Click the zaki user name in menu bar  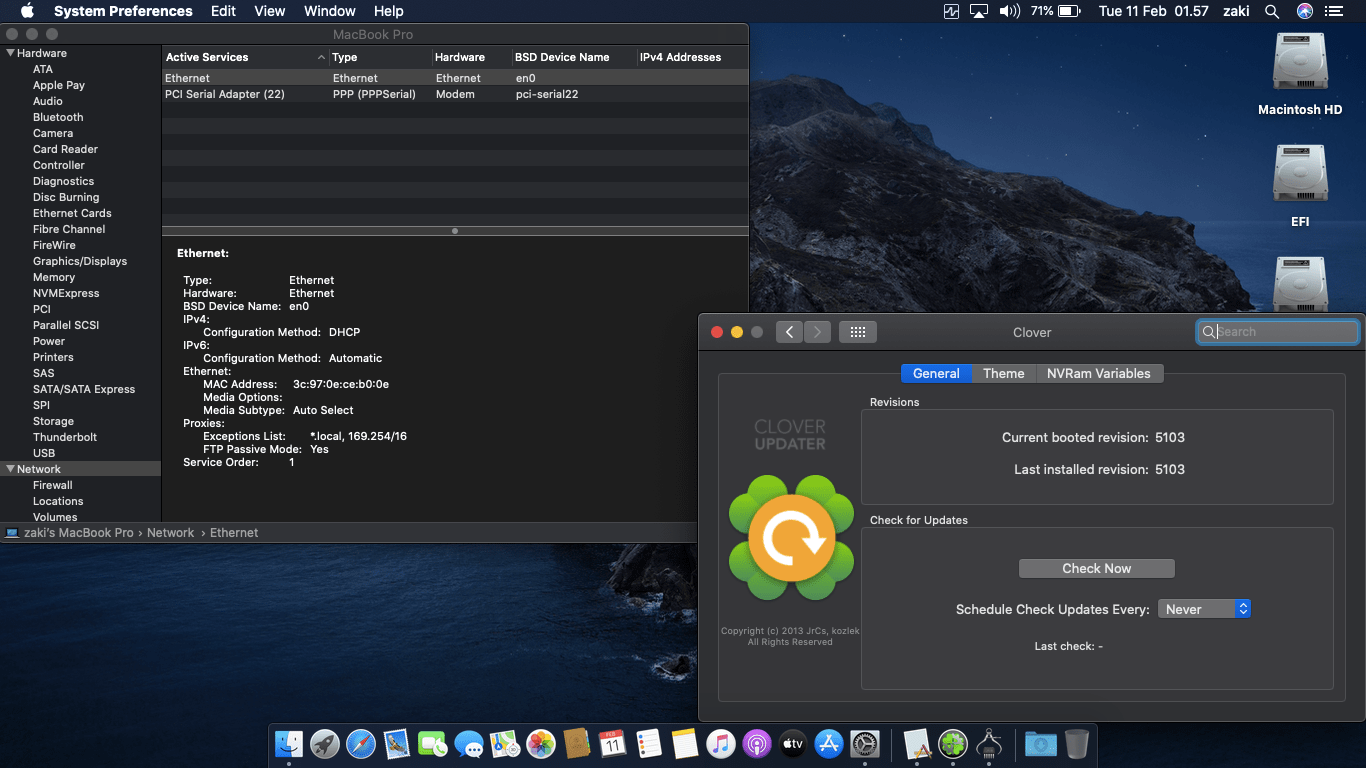(x=1236, y=11)
